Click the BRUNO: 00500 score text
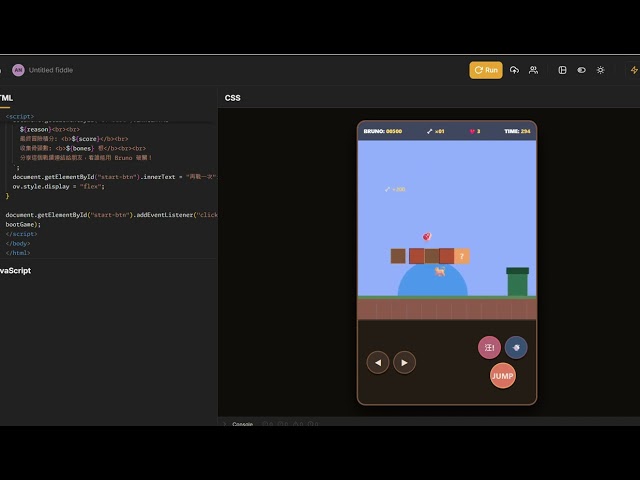The height and width of the screenshot is (480, 640). 382,131
